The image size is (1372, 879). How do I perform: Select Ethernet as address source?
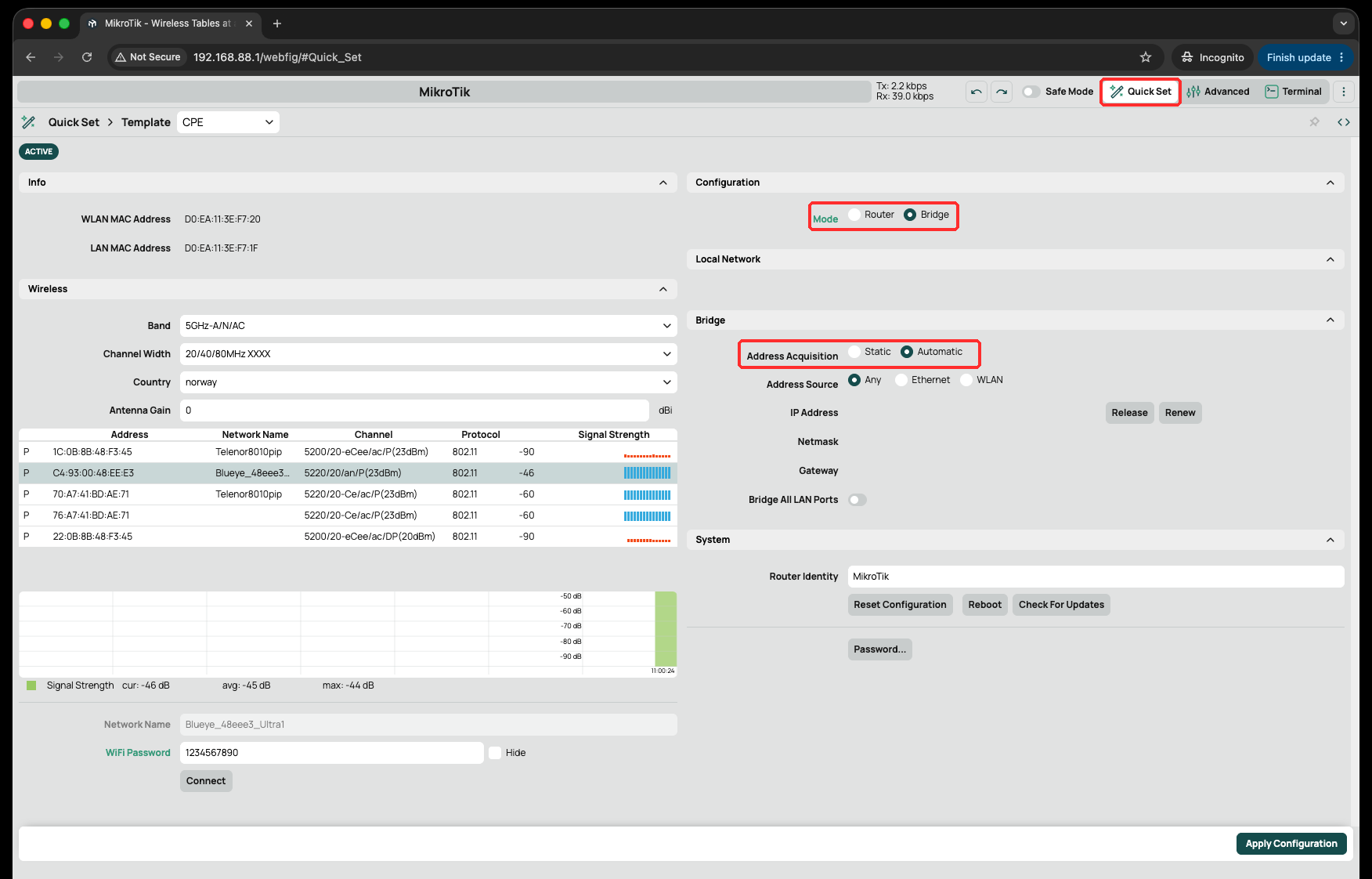pyautogui.click(x=901, y=380)
